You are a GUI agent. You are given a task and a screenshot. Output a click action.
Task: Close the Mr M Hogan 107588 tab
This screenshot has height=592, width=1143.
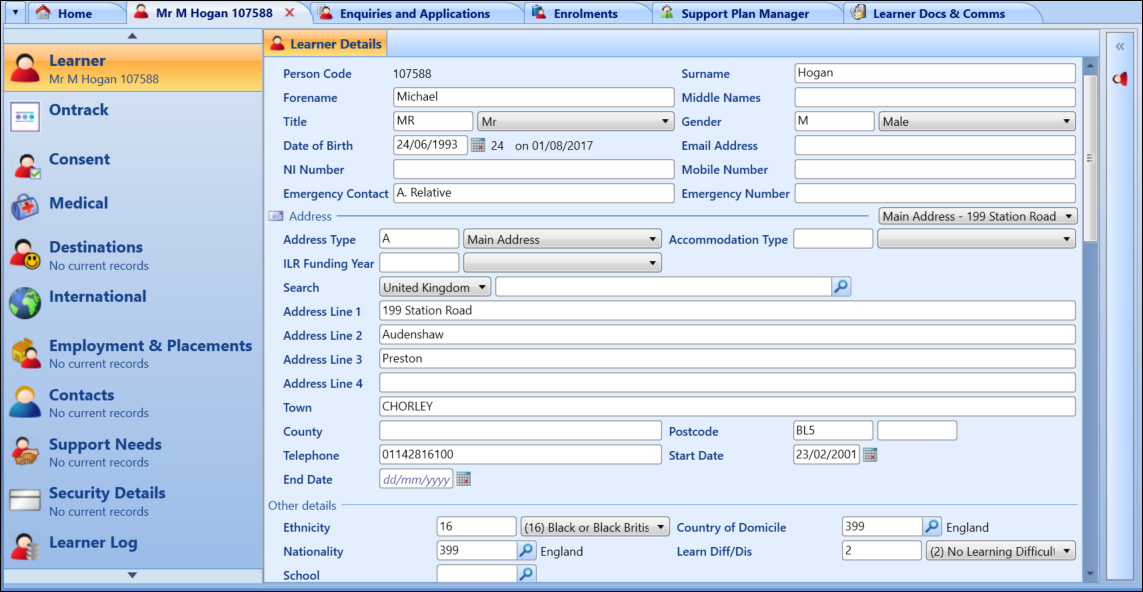pyautogui.click(x=290, y=13)
